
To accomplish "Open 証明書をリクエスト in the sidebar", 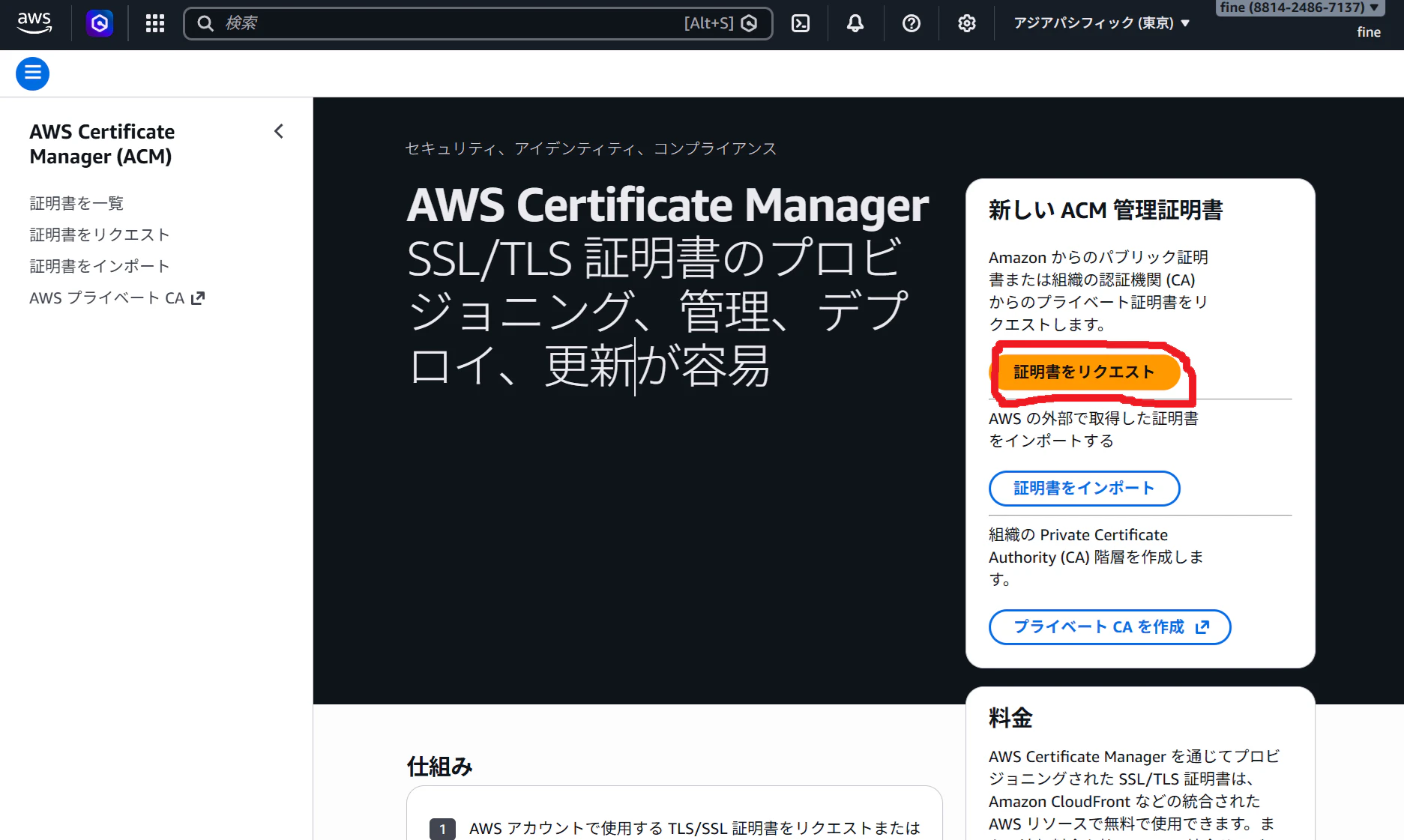I will (100, 235).
